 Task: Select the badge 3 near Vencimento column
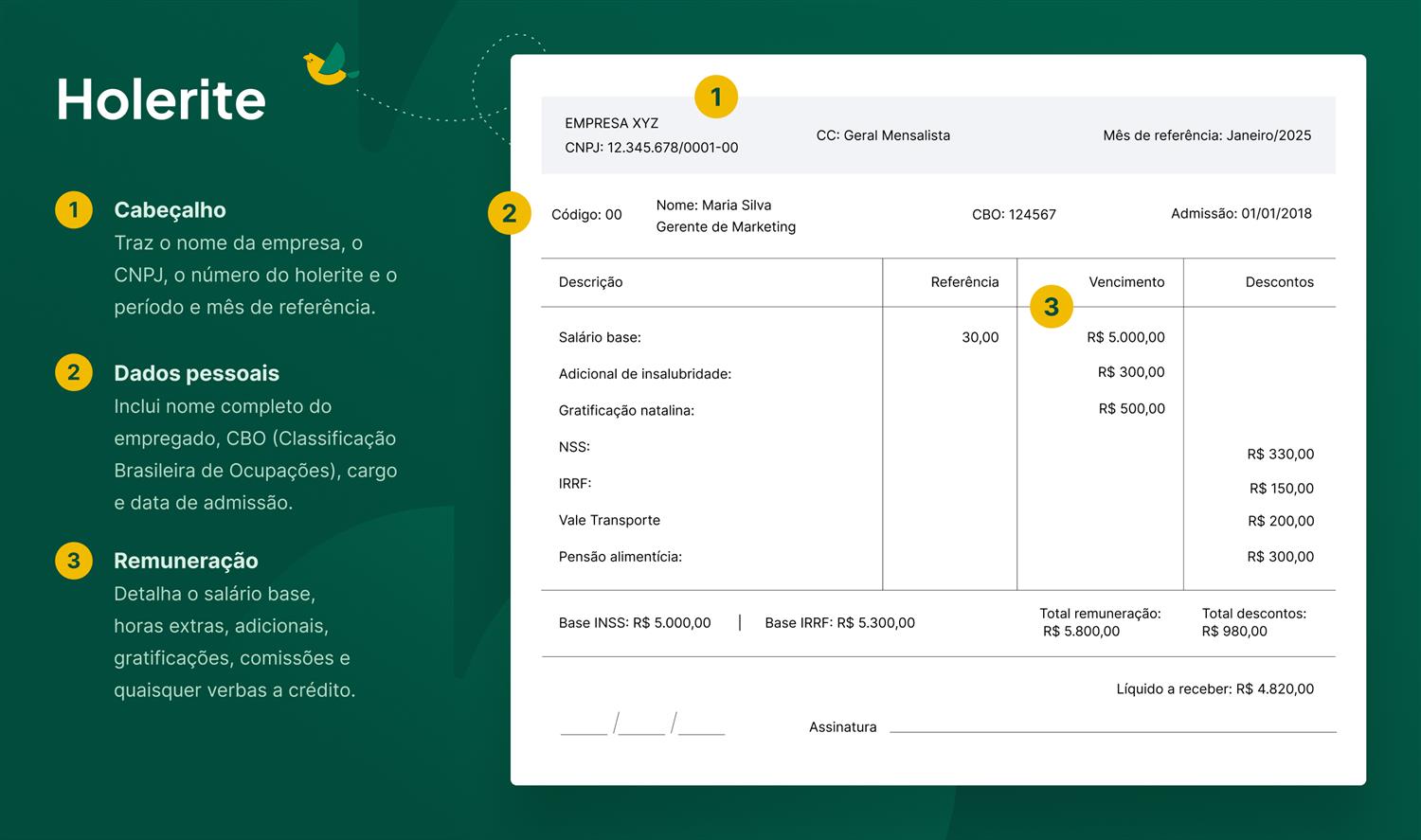point(1051,306)
